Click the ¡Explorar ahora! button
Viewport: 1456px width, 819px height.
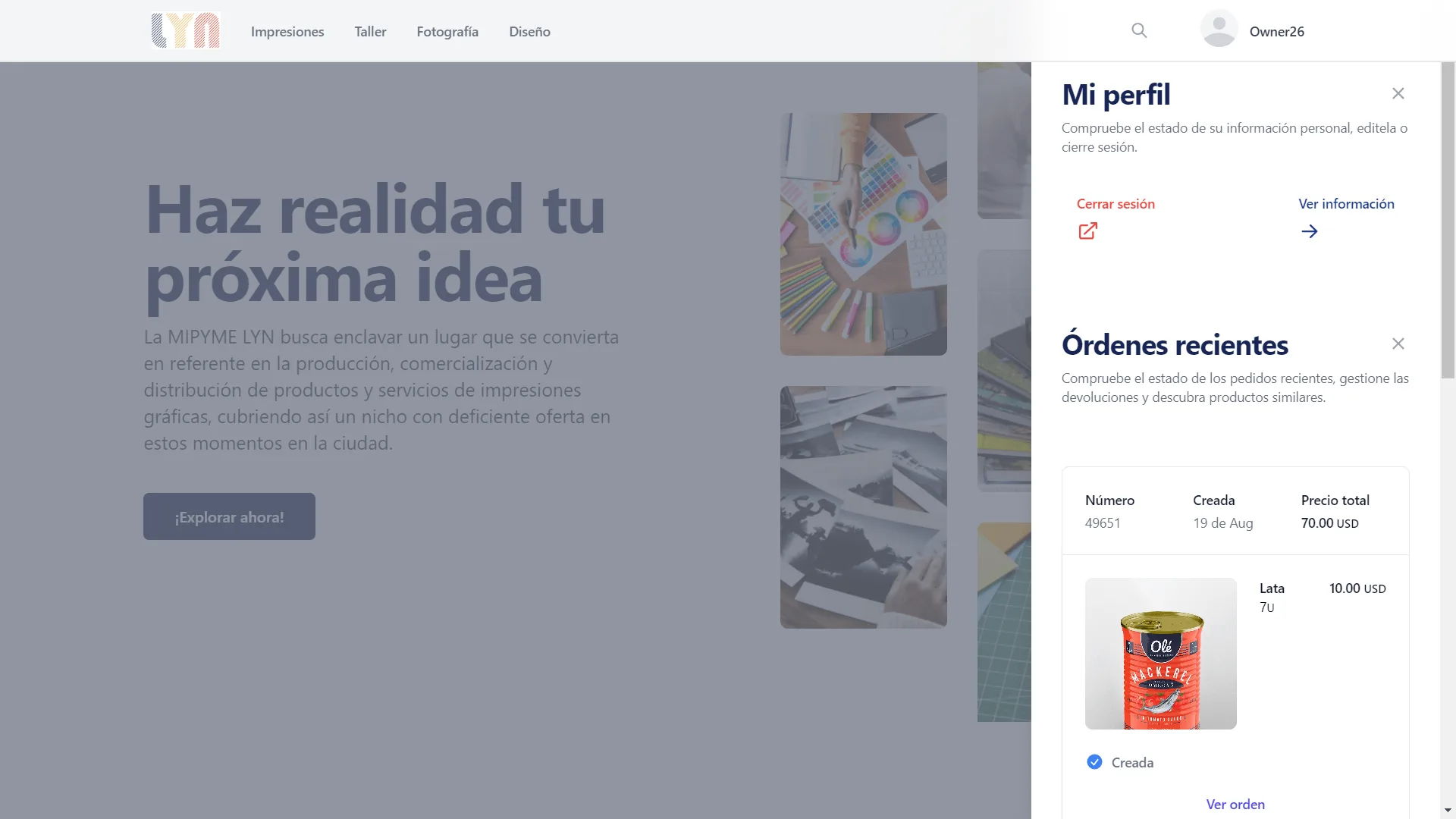coord(229,516)
